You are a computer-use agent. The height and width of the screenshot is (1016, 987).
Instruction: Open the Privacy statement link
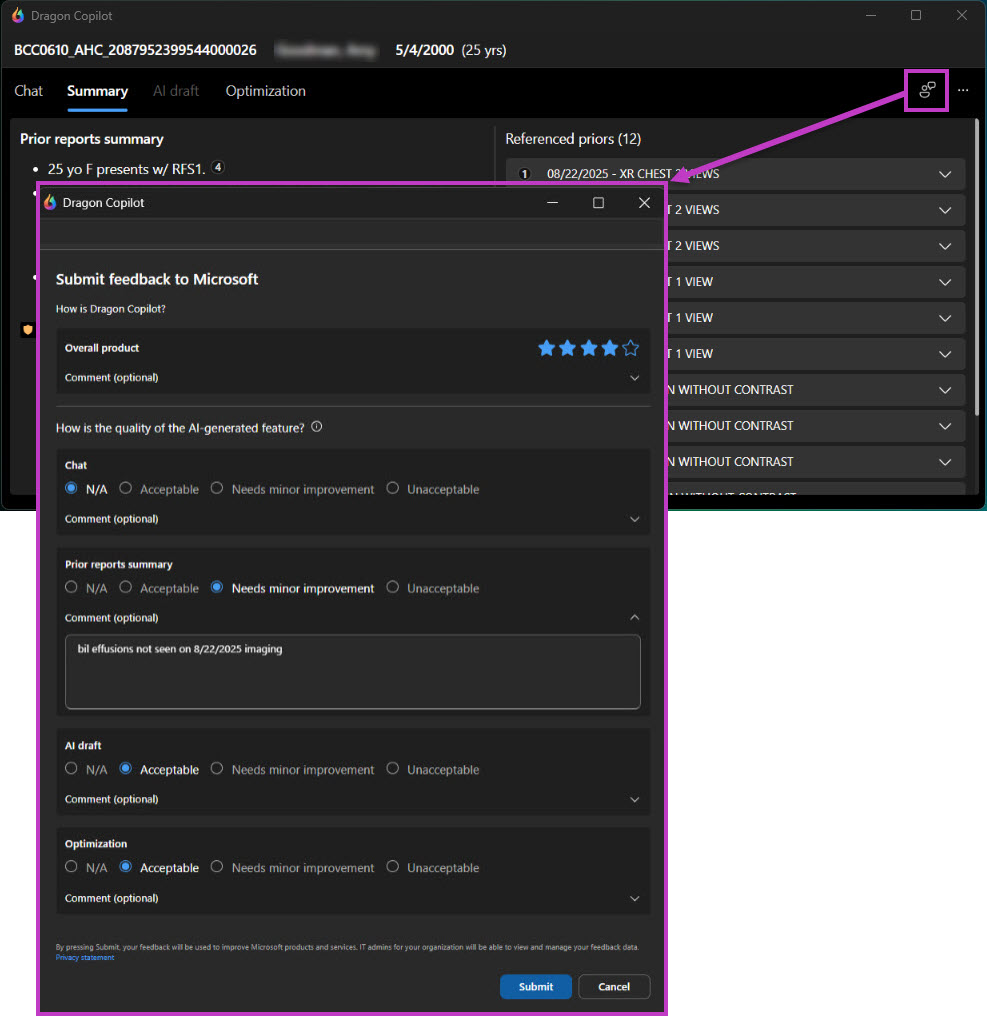[x=84, y=957]
